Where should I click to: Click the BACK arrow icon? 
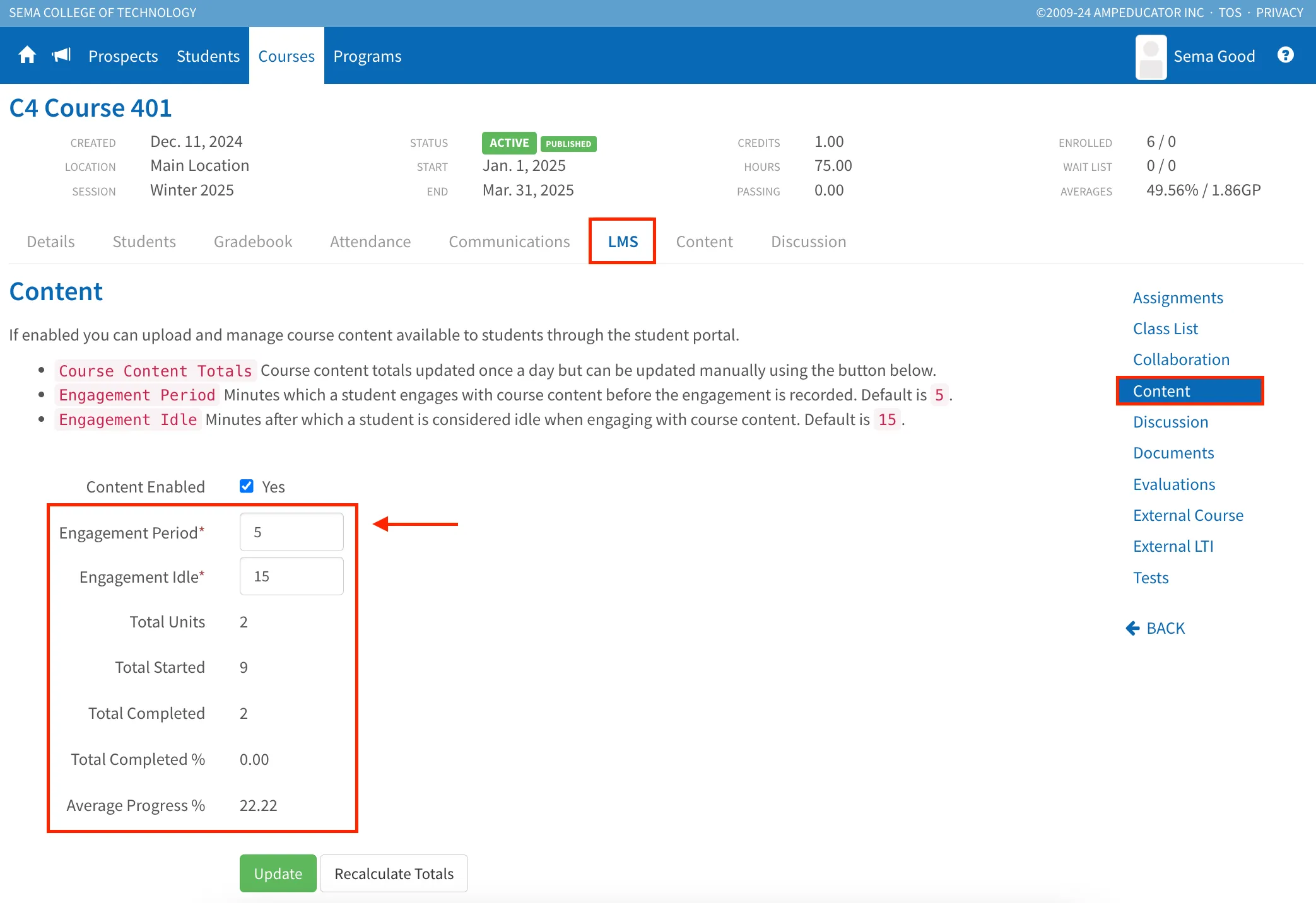click(x=1133, y=628)
